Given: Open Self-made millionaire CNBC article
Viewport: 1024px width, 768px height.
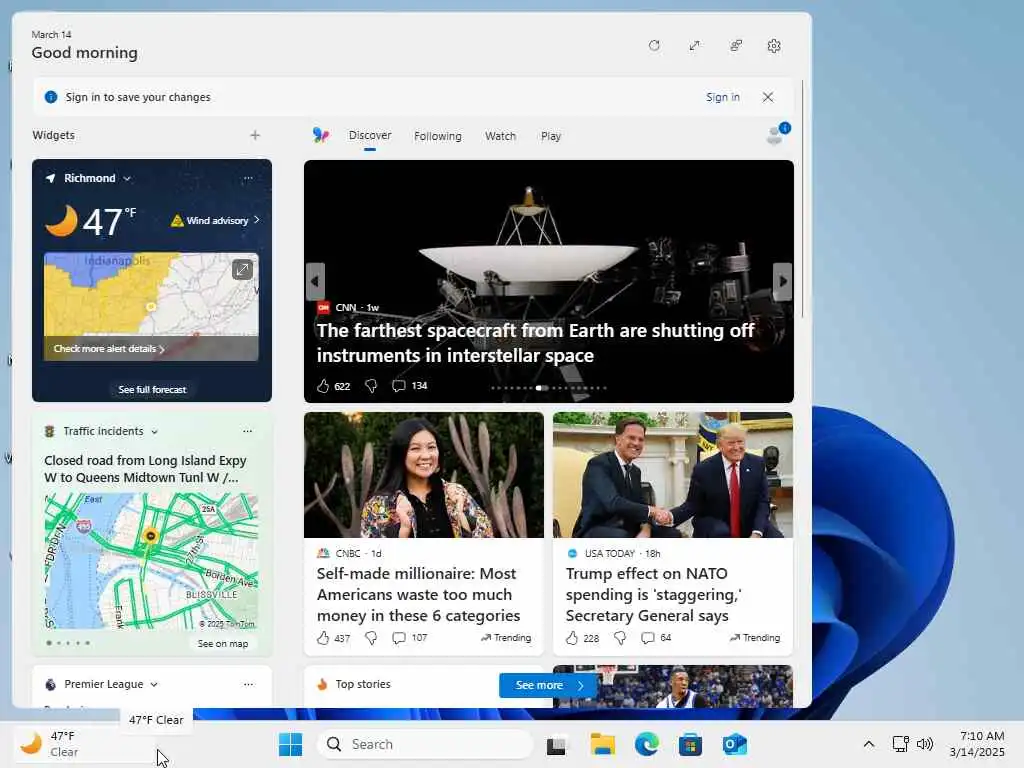Looking at the screenshot, I should (x=419, y=594).
